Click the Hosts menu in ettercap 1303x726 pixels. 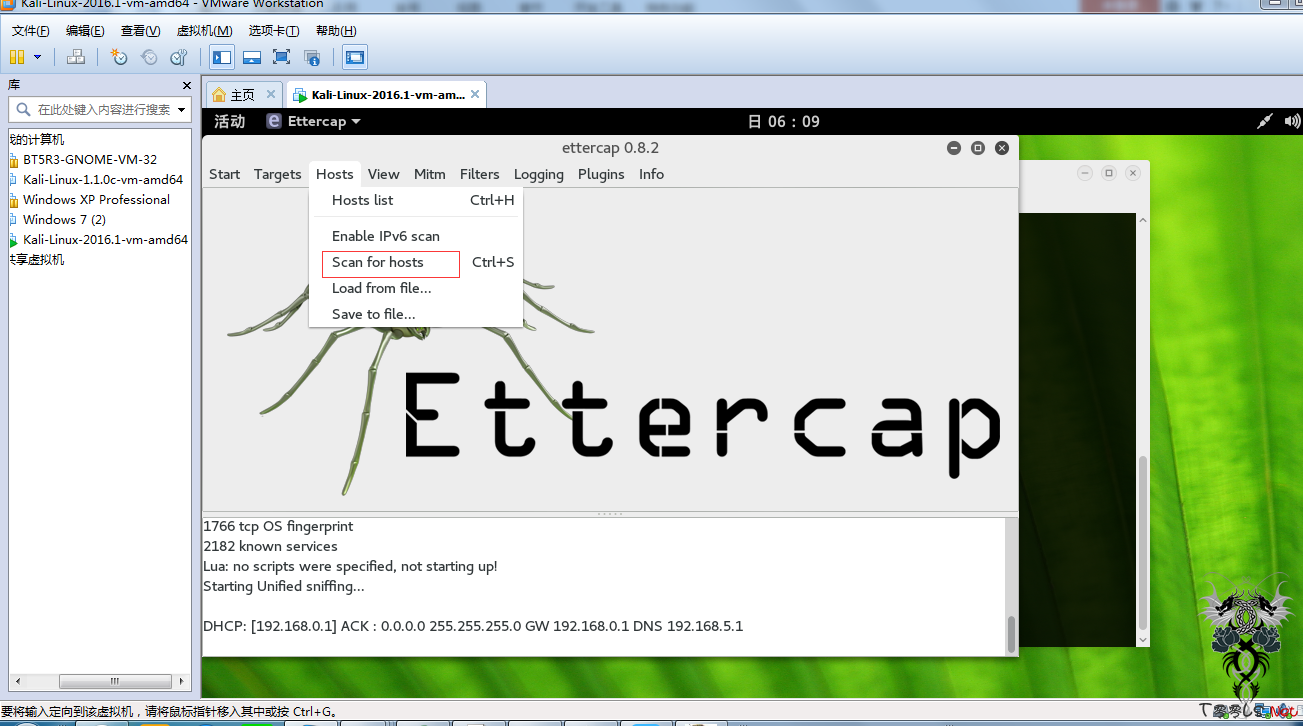click(335, 174)
